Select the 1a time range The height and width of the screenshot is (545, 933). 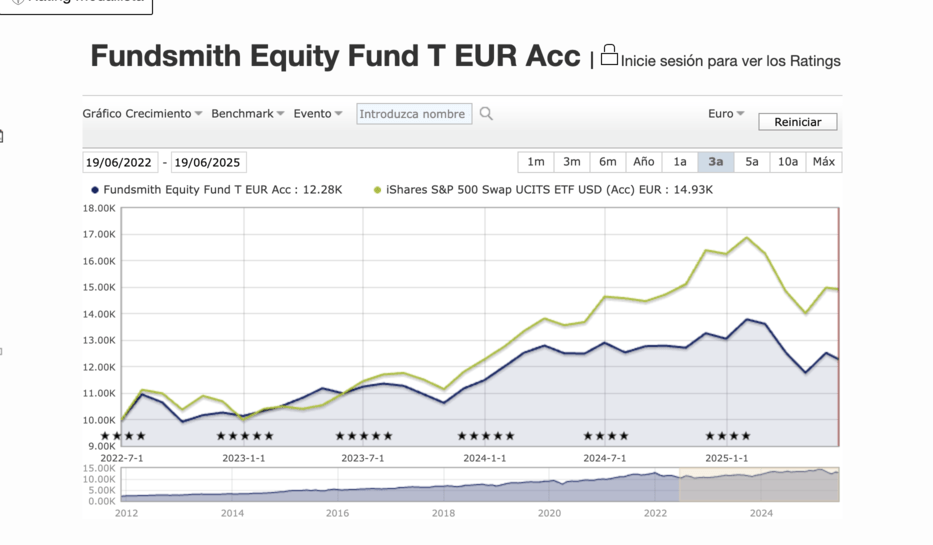680,162
